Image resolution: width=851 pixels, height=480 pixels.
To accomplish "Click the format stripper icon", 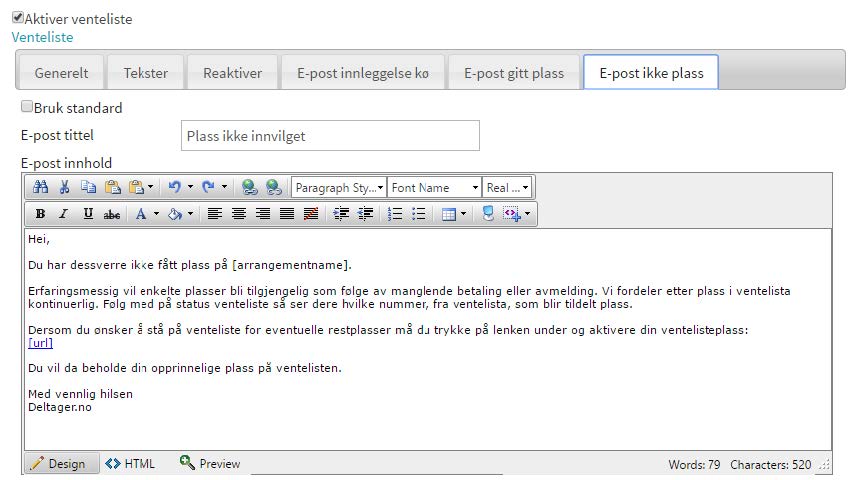I will (x=488, y=214).
